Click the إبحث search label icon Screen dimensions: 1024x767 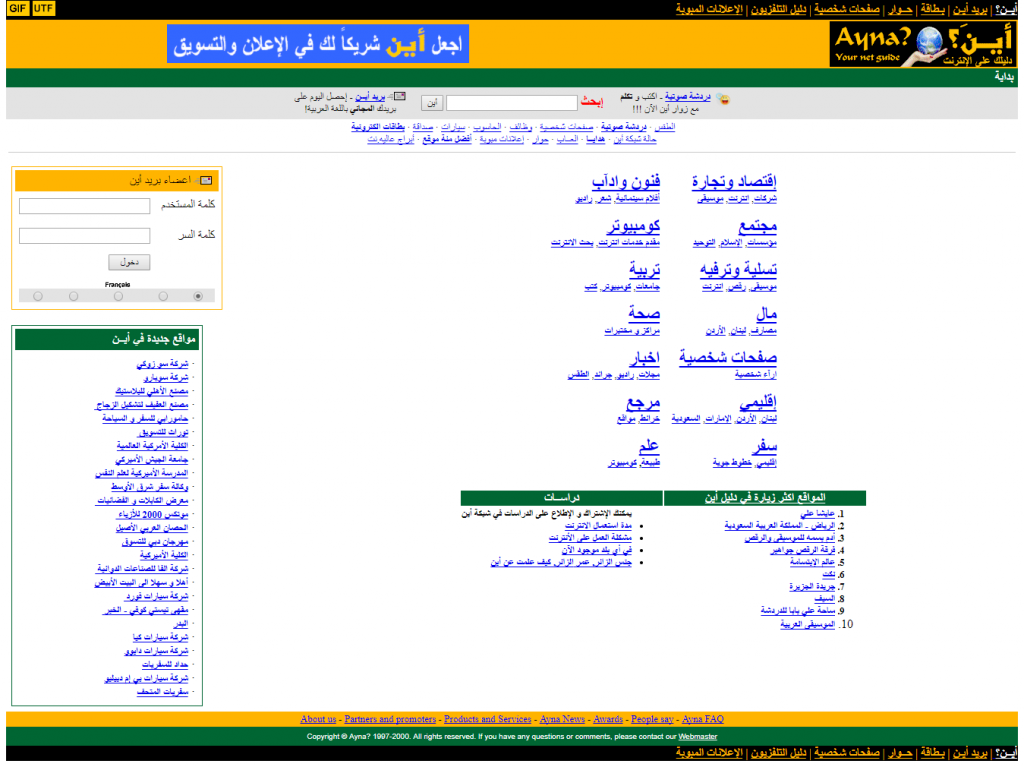point(593,100)
